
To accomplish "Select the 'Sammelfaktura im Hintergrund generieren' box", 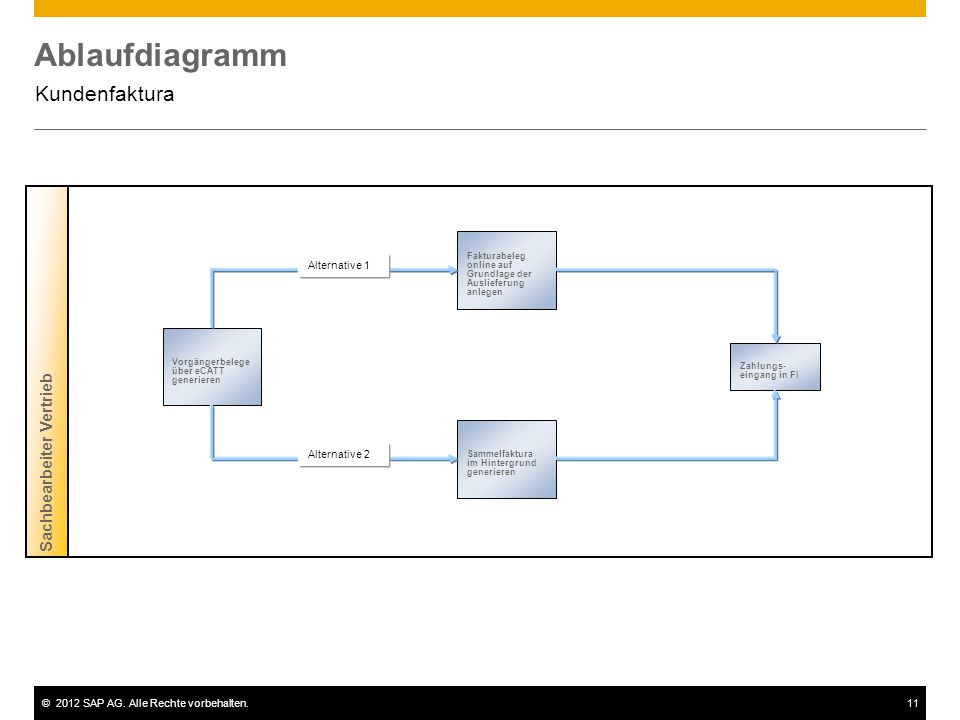I will pos(507,459).
